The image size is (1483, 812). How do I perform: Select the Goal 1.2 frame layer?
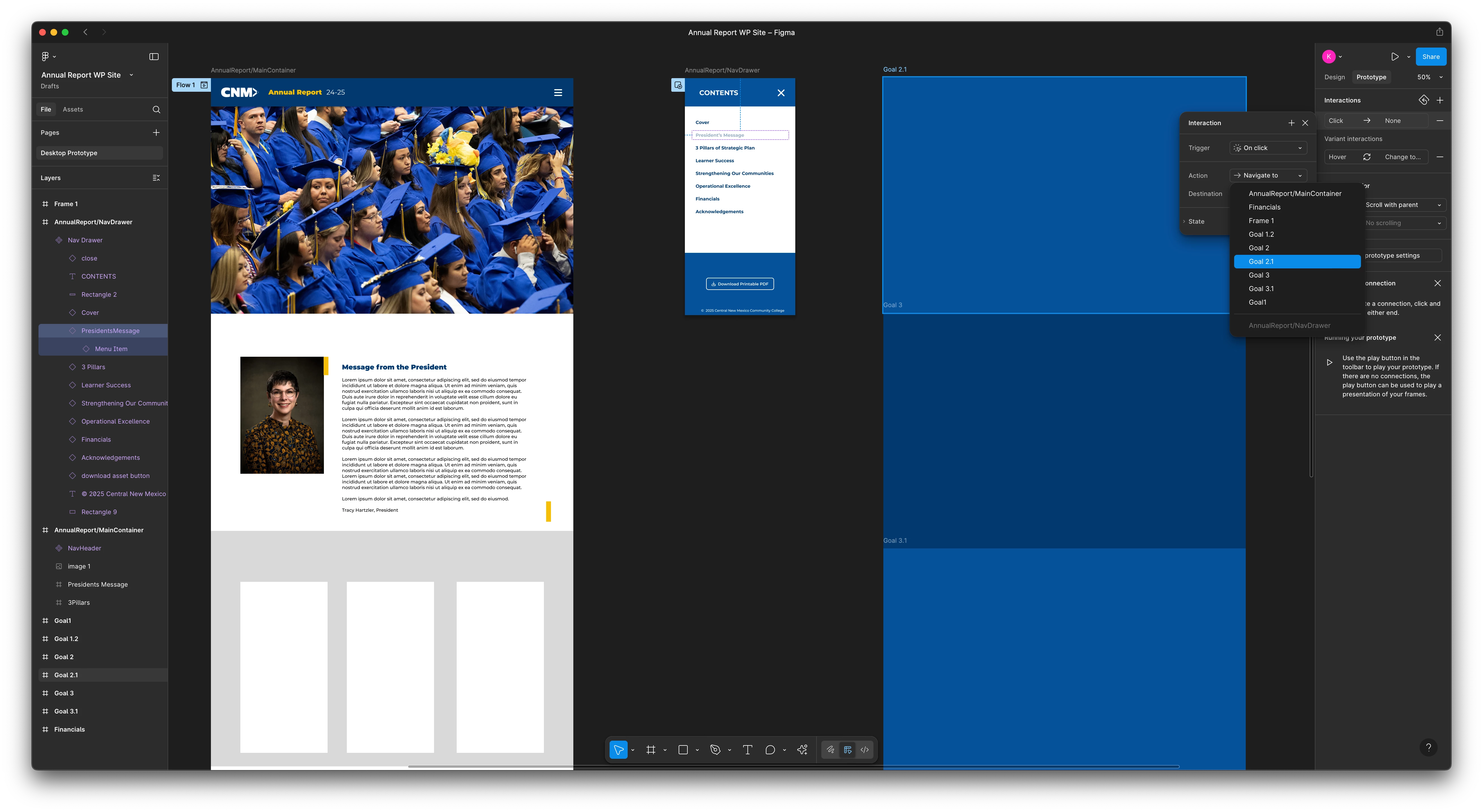click(x=102, y=639)
